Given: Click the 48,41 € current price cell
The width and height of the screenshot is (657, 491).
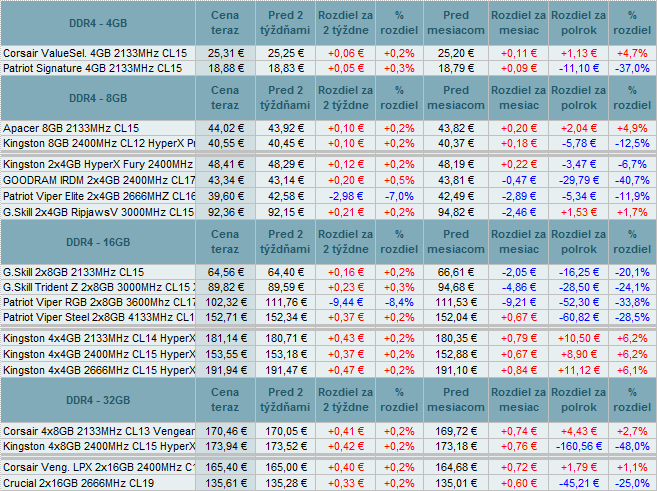Looking at the screenshot, I should pos(225,164).
